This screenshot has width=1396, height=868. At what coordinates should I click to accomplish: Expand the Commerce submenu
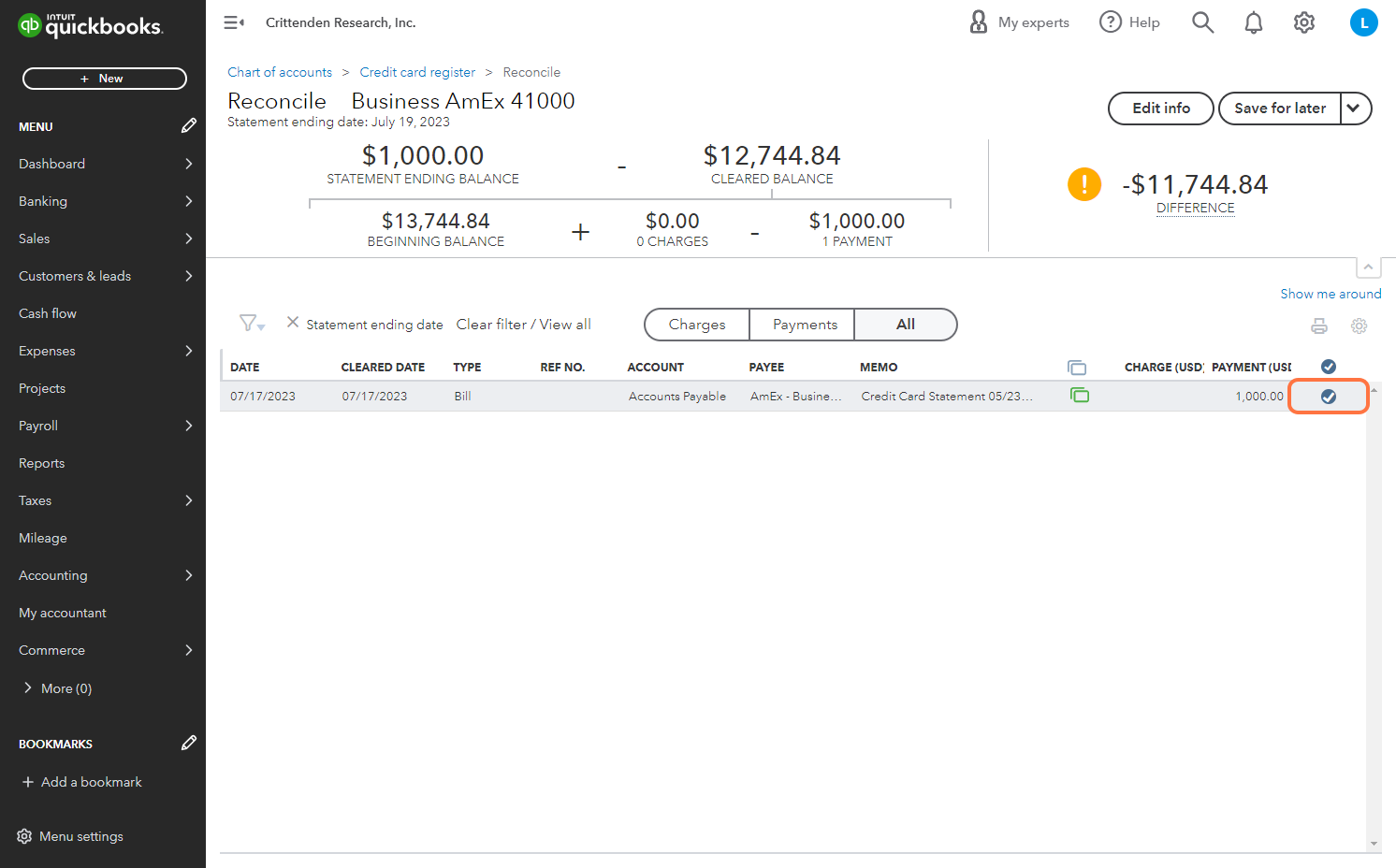tap(189, 650)
